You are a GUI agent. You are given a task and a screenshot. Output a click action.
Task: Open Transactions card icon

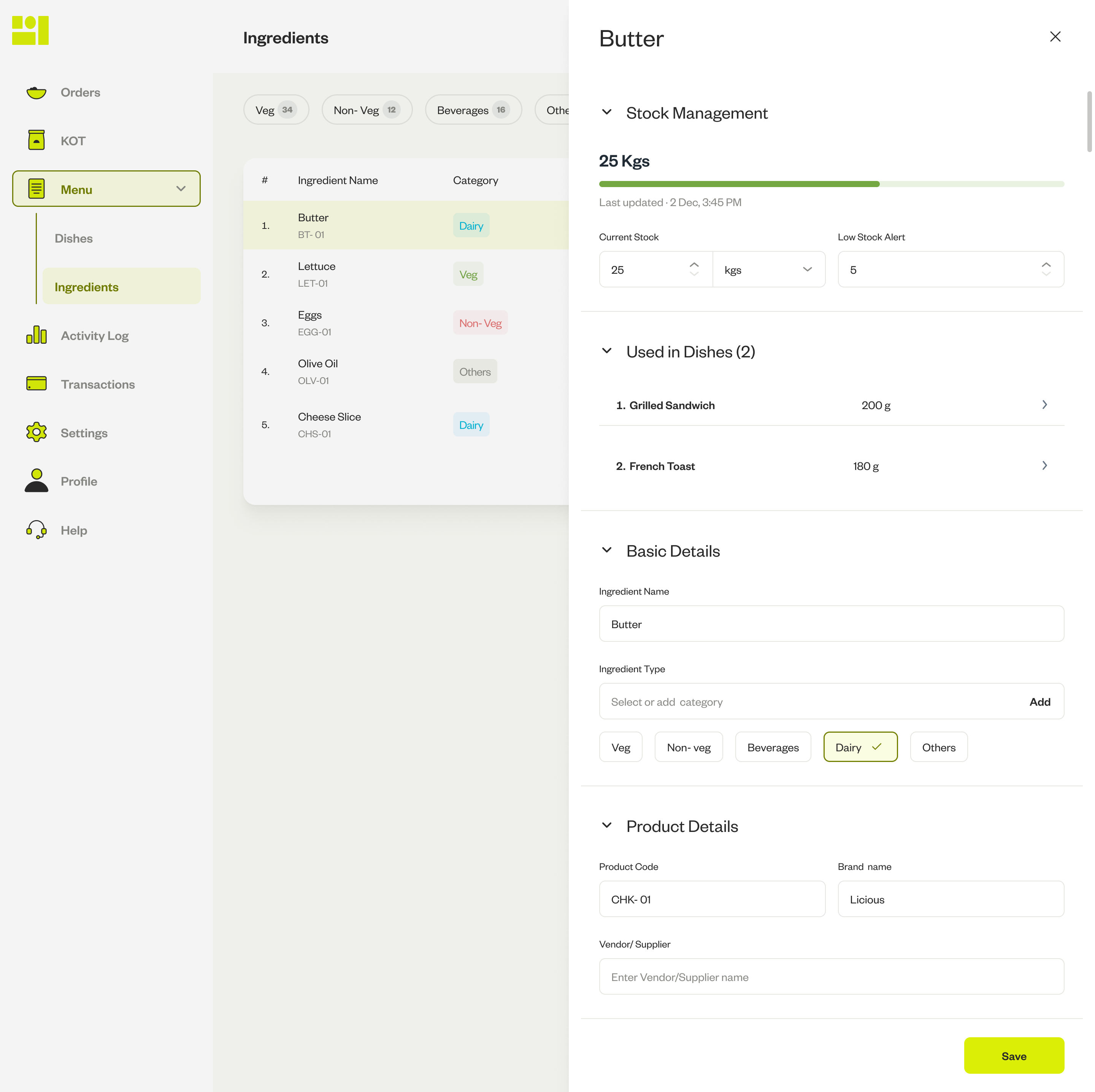(x=36, y=384)
